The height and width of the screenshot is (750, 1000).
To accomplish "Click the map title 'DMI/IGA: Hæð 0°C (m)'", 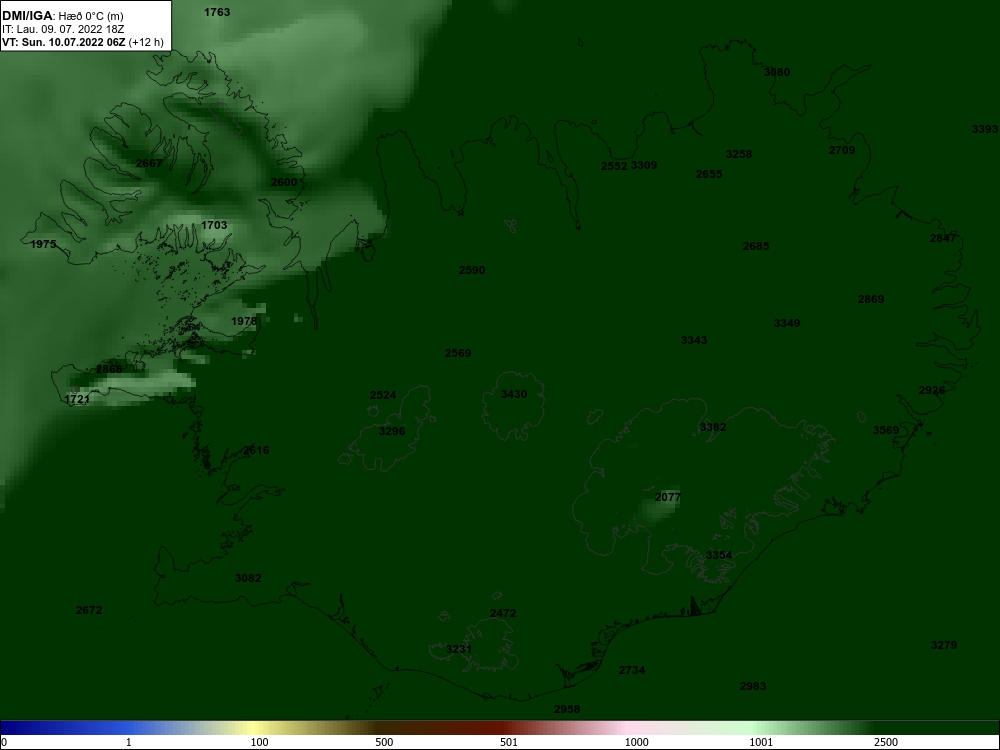I will click(x=62, y=16).
